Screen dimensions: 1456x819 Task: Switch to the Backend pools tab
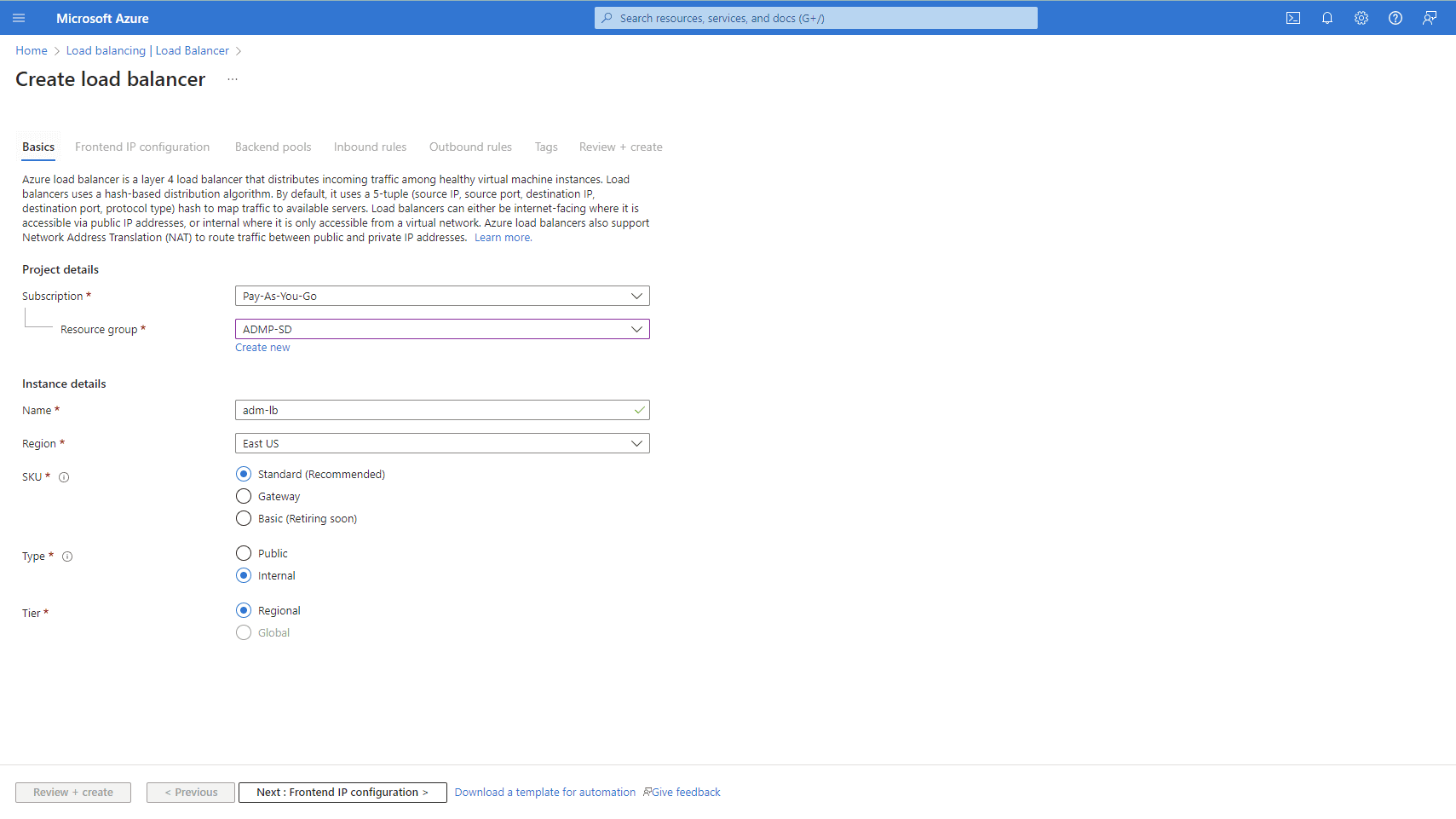click(273, 147)
